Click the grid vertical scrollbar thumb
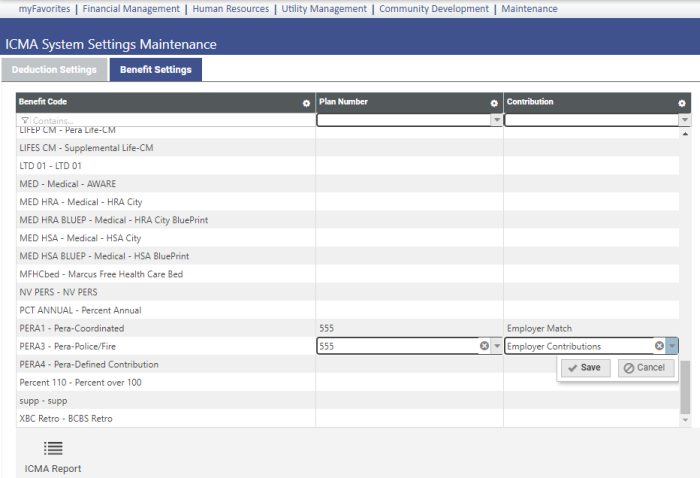The width and height of the screenshot is (700, 478). (x=685, y=387)
